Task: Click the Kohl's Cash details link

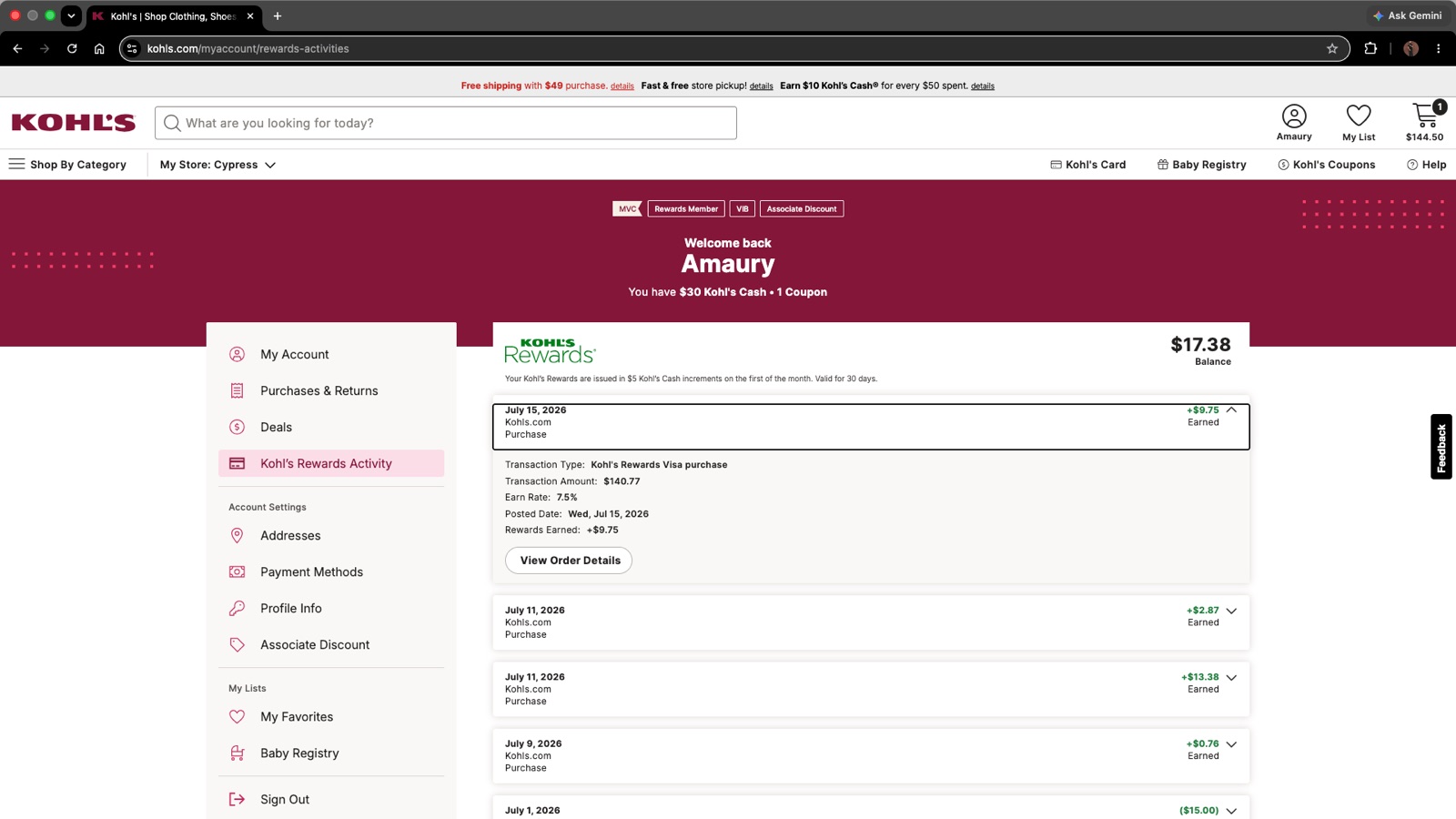Action: (983, 86)
